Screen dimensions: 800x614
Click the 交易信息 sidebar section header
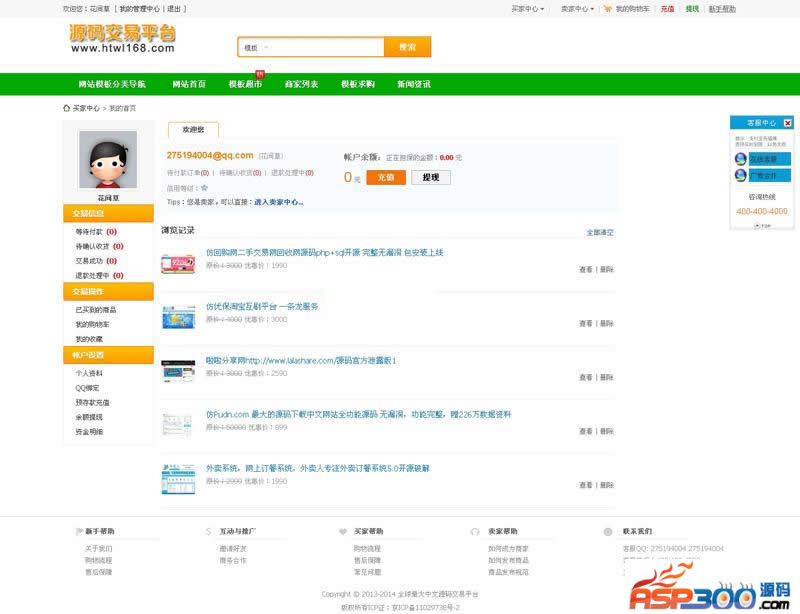(108, 213)
